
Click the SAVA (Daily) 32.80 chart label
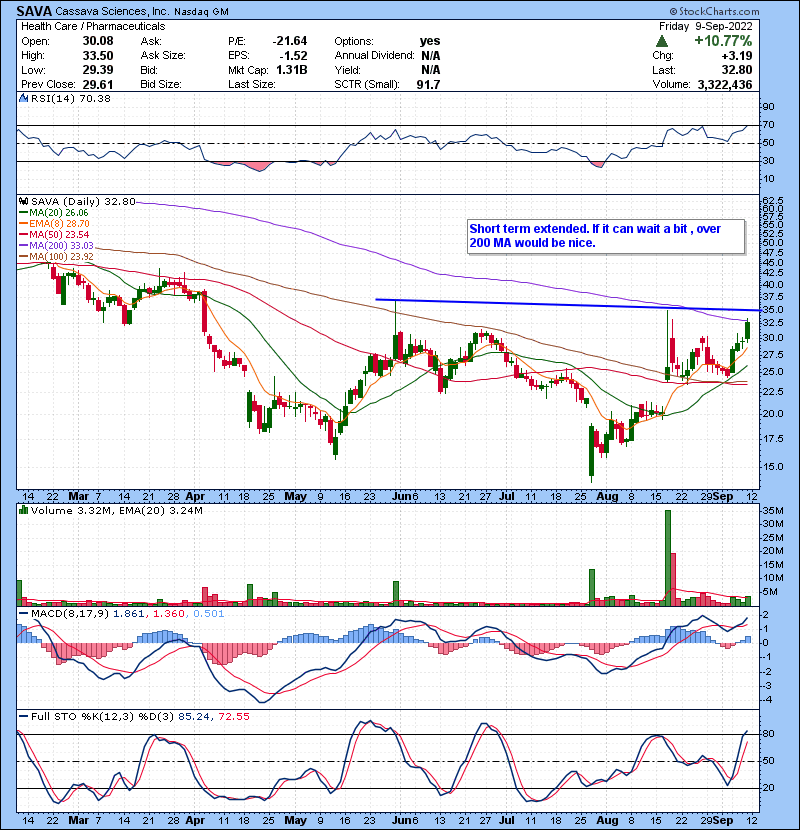click(84, 201)
